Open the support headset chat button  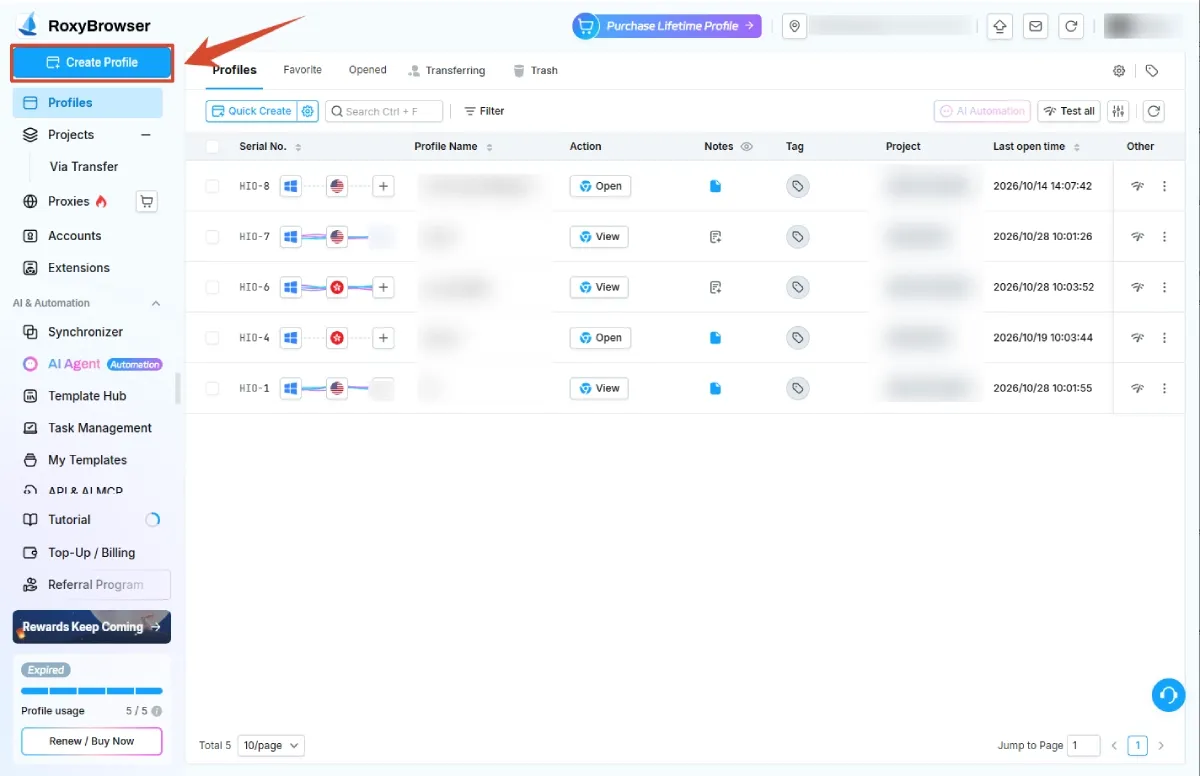[x=1168, y=695]
